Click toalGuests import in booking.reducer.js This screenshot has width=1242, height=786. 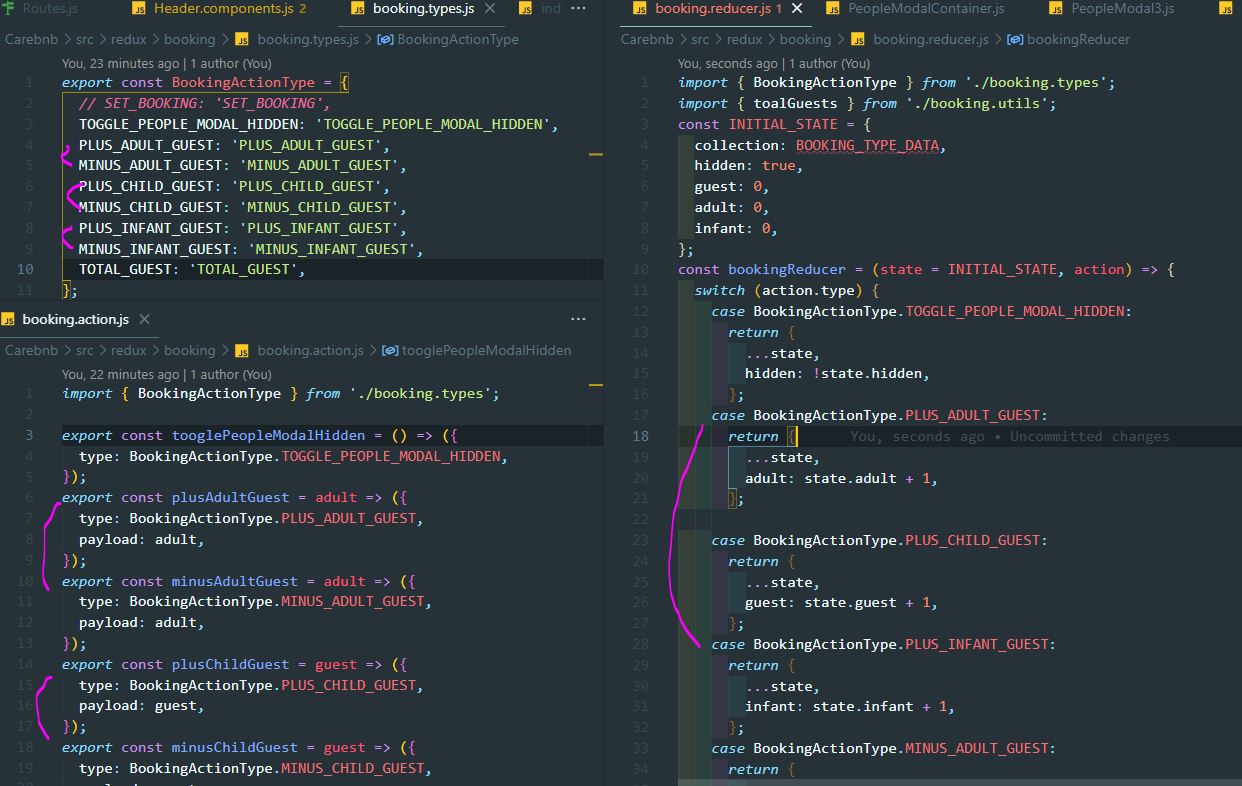[795, 103]
